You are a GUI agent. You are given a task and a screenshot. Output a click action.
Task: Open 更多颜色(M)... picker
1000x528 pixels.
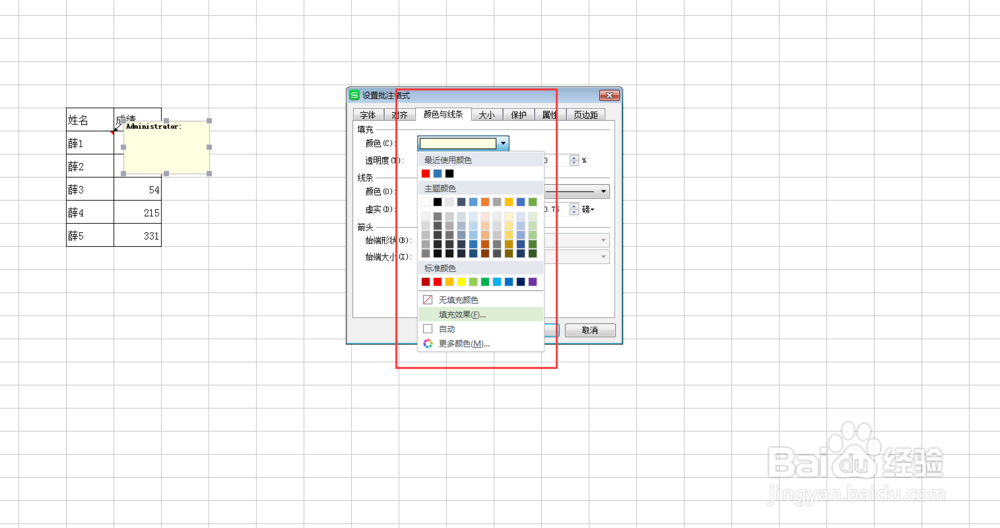click(x=481, y=344)
